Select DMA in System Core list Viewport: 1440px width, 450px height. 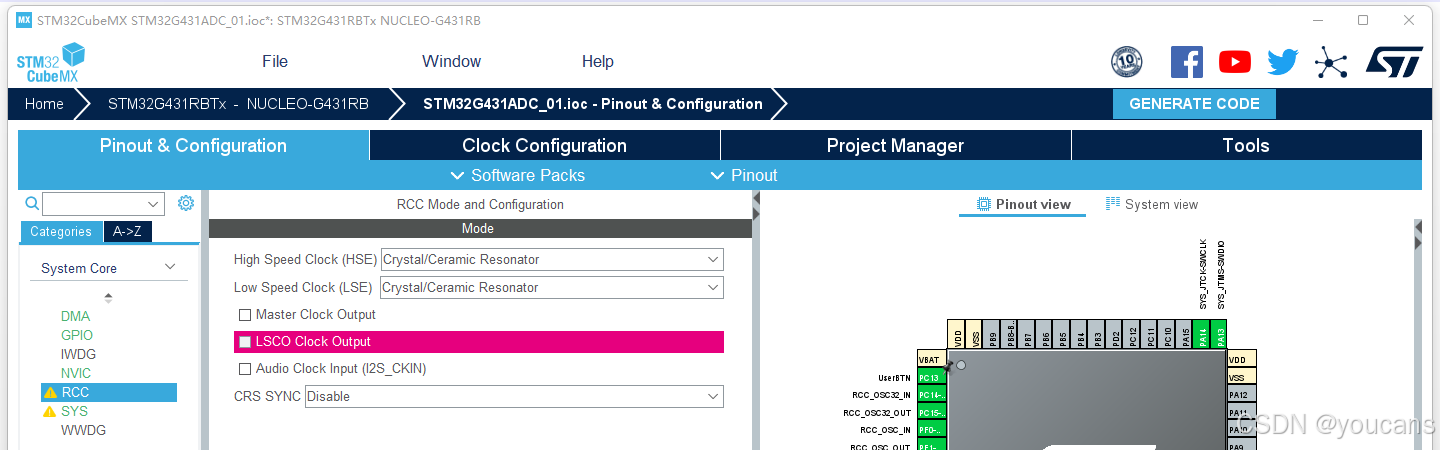point(75,317)
